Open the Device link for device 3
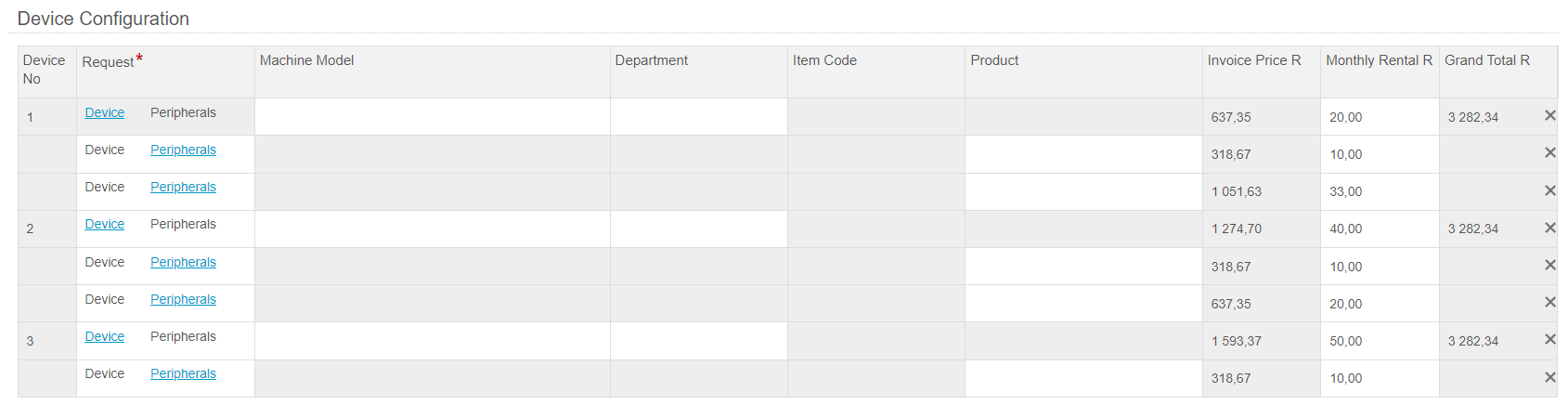Image resolution: width=1568 pixels, height=405 pixels. (104, 336)
